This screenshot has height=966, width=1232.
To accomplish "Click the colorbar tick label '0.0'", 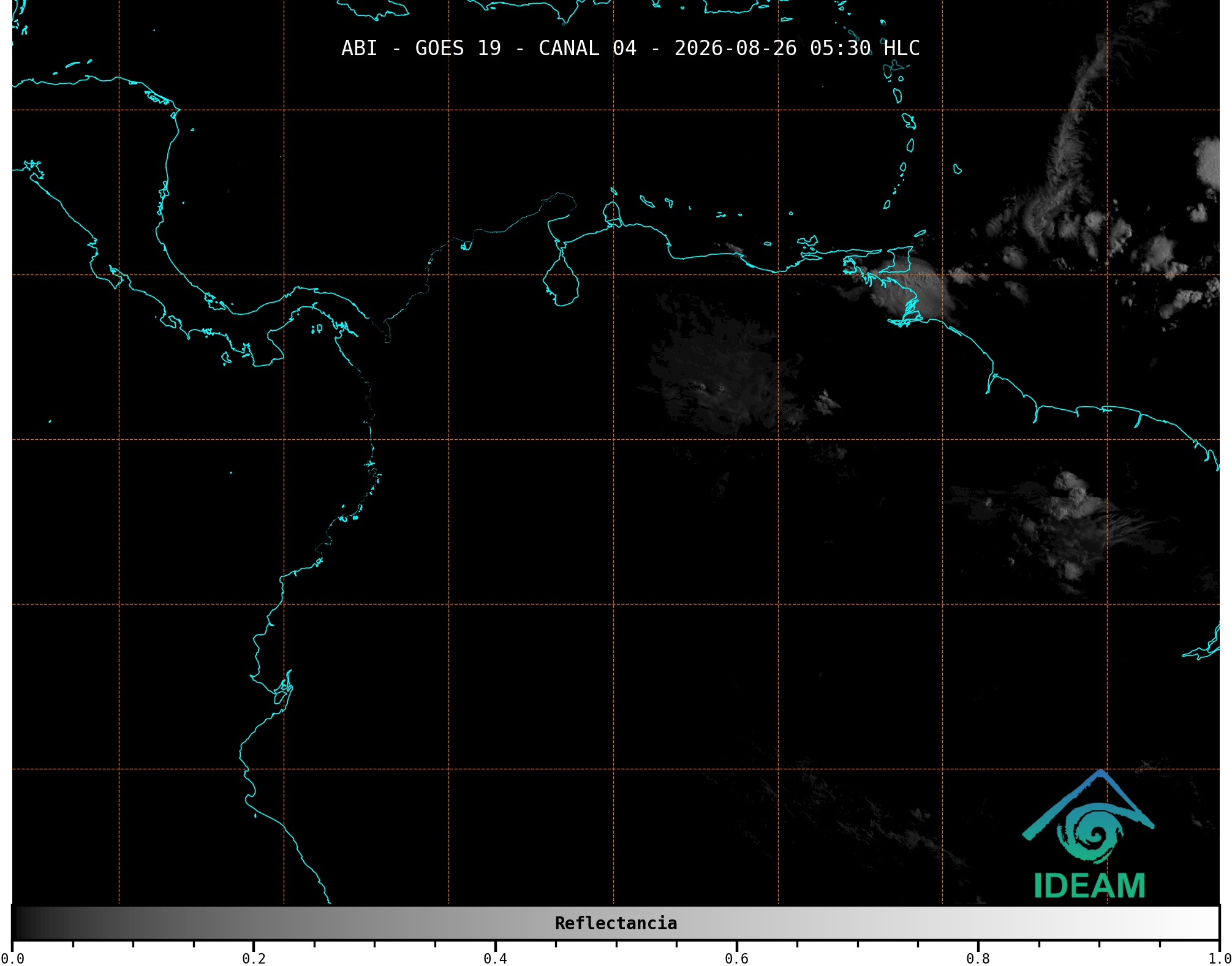I will tap(13, 958).
